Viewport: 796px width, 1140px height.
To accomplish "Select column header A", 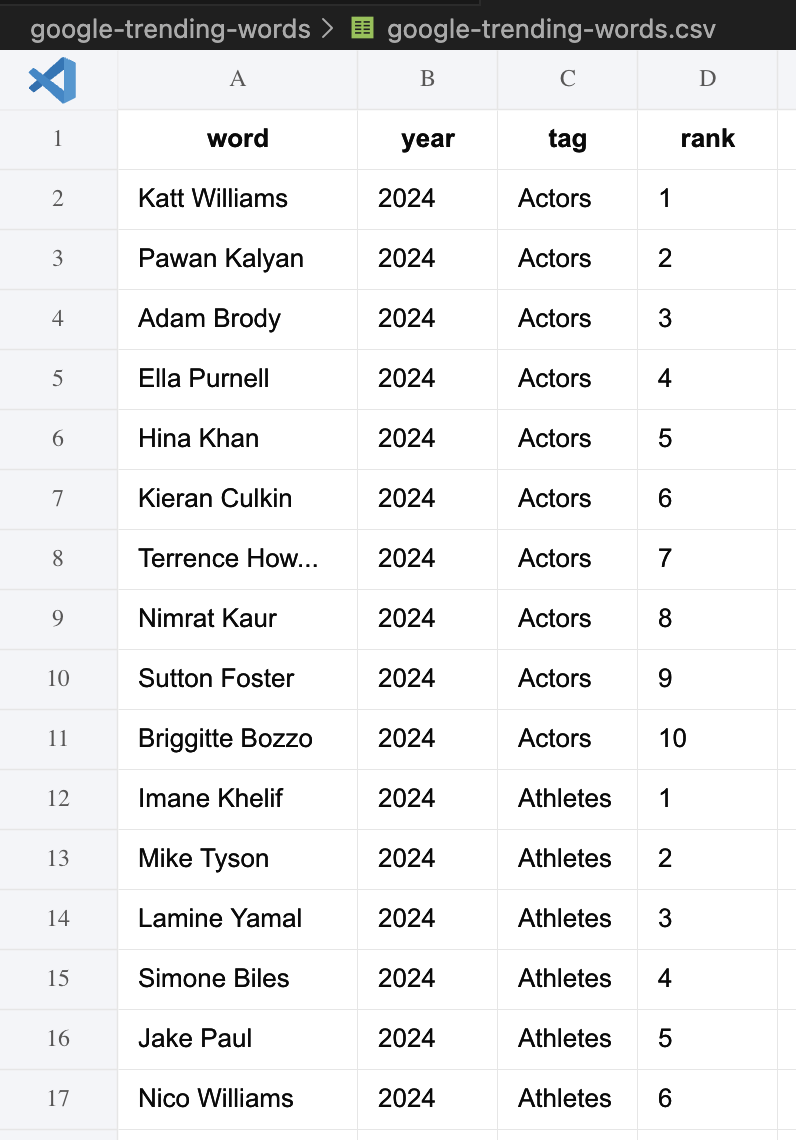I will point(237,79).
